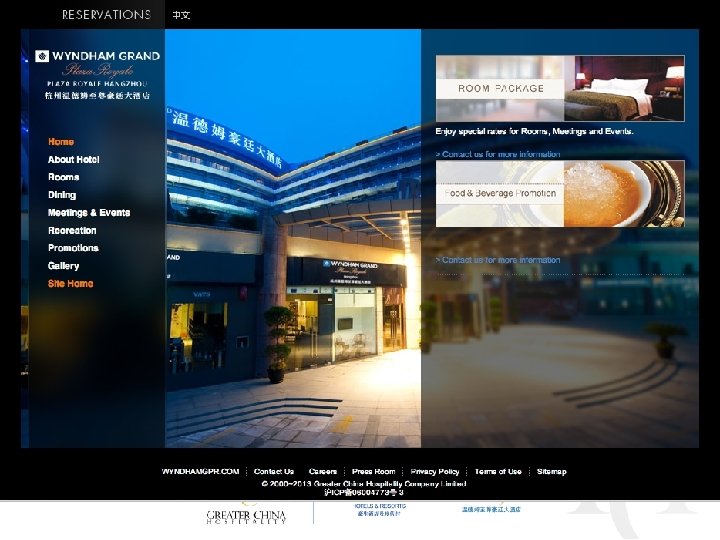720x540 pixels.
Task: Click the ICP registration number text
Action: point(364,492)
